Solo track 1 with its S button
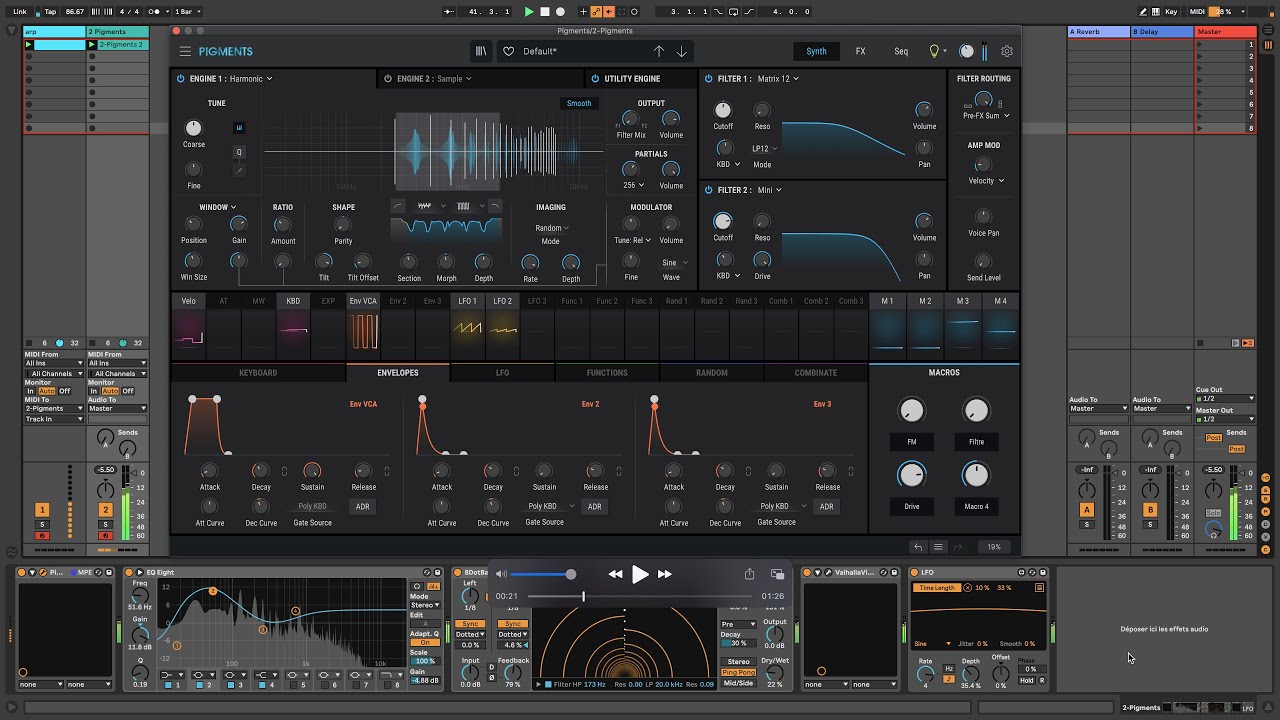This screenshot has height=720, width=1280. (42, 524)
